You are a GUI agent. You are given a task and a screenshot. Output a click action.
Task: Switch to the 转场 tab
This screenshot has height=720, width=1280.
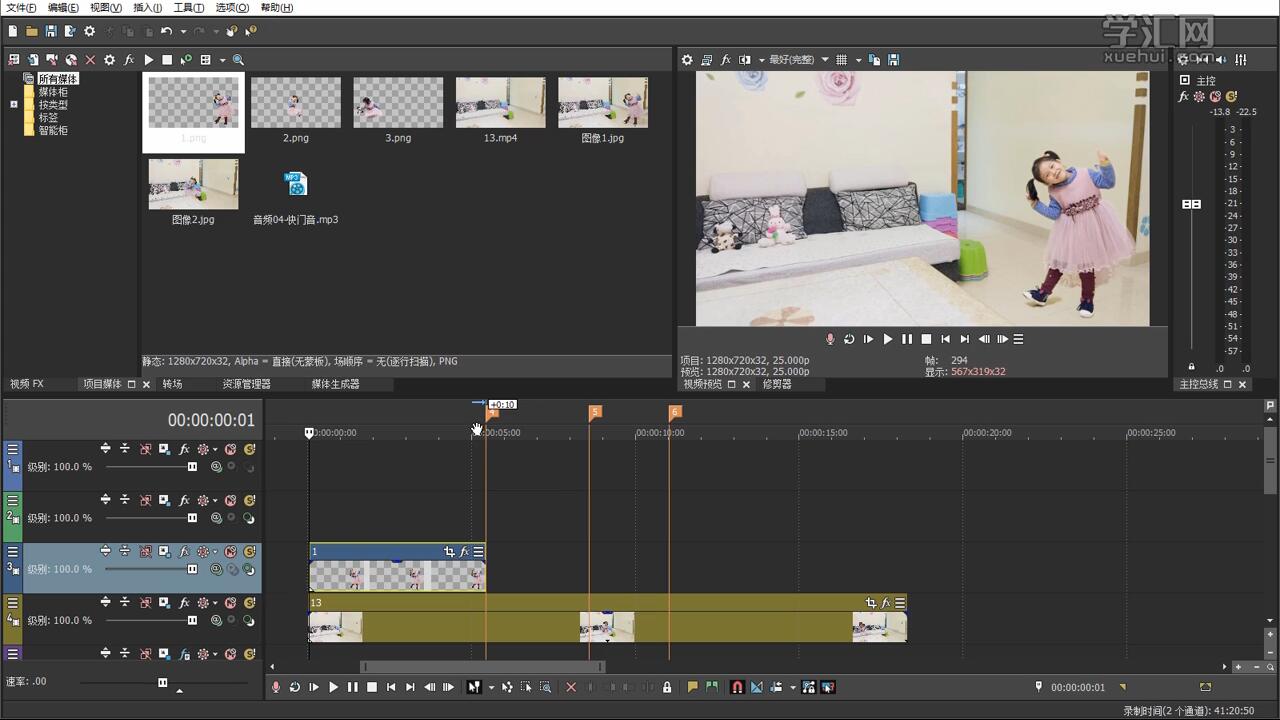point(172,384)
